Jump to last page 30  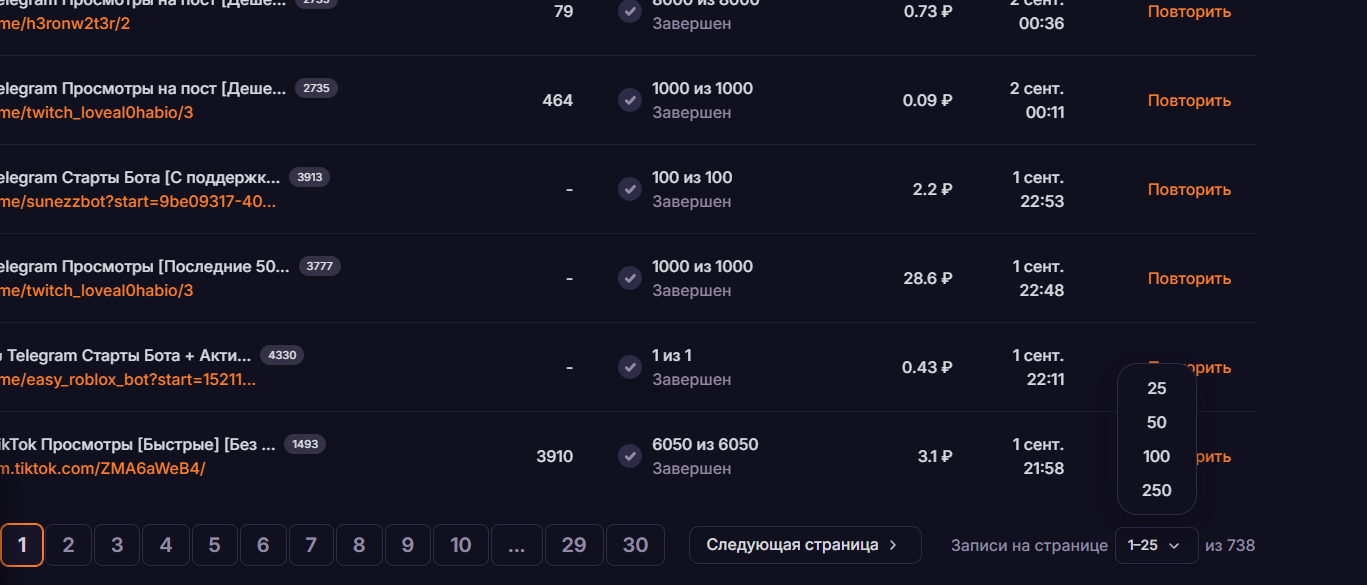pos(635,545)
